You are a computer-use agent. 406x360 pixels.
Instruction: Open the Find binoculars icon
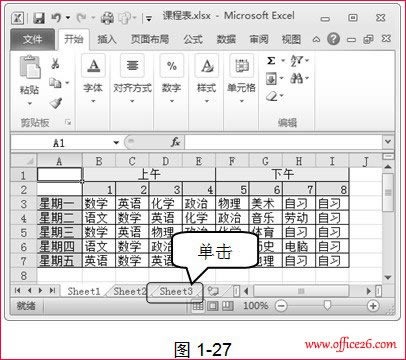point(297,78)
